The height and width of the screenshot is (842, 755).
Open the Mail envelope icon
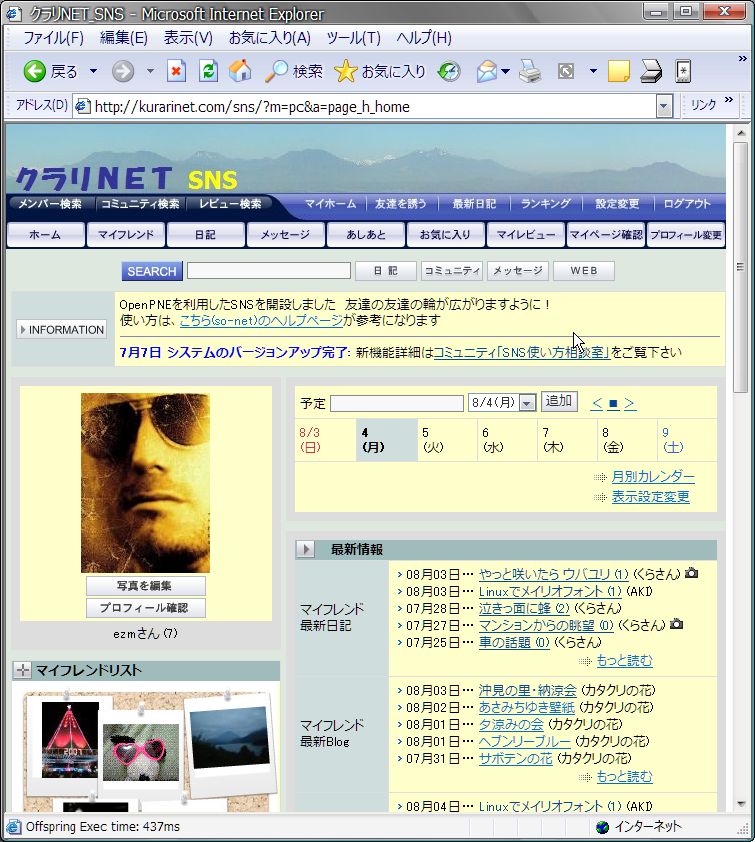[x=487, y=71]
